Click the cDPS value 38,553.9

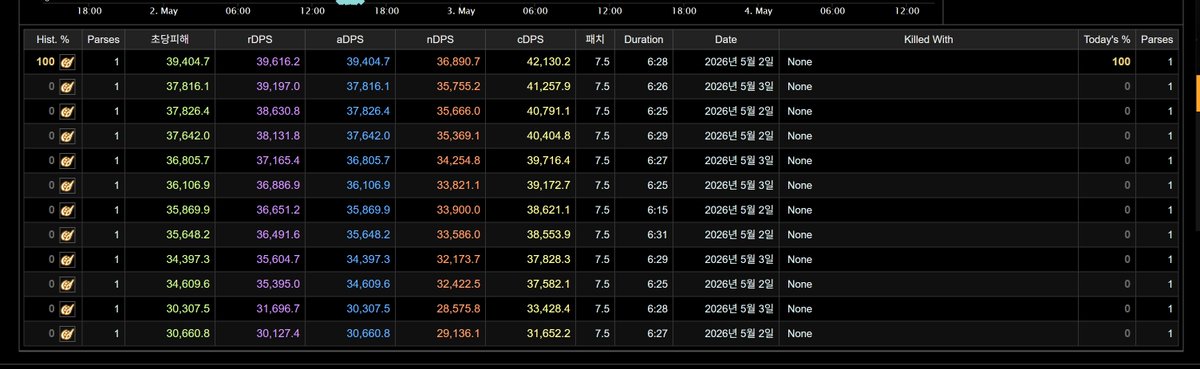549,235
